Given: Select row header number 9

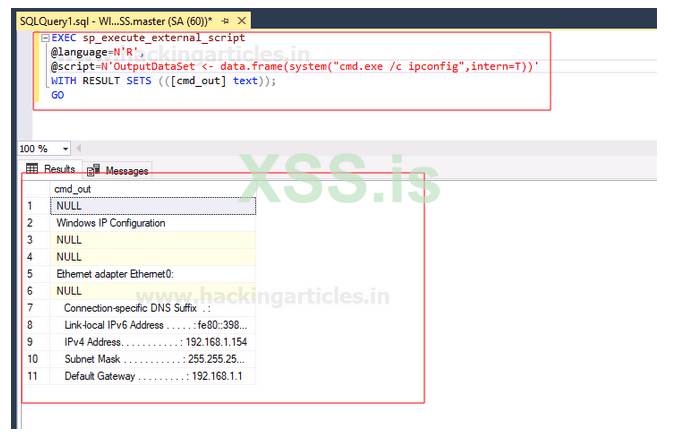Looking at the screenshot, I should point(36,342).
